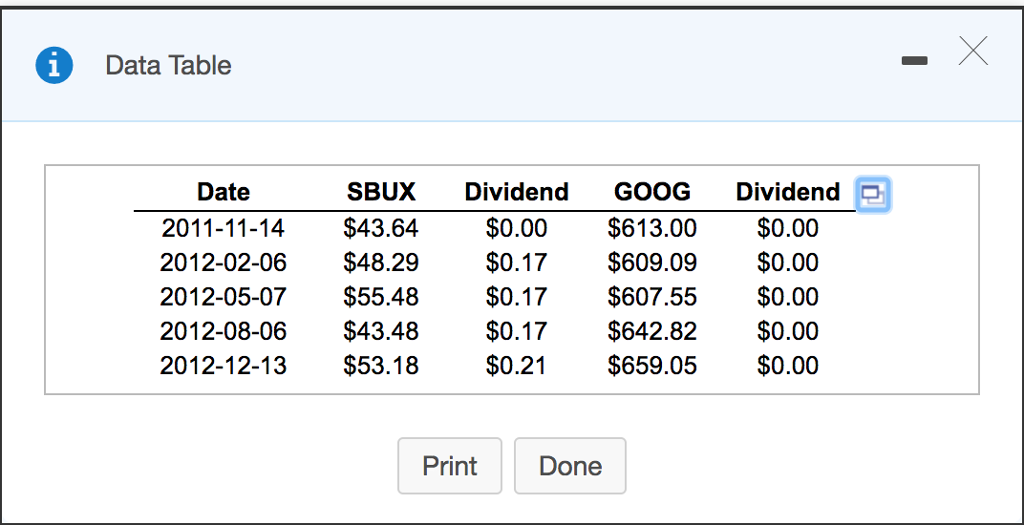Click the copy table icon beside Dividend

pos(873,194)
